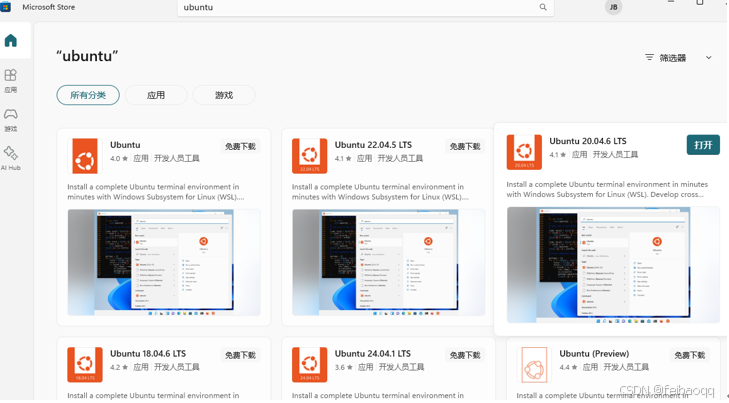Select the 应用 filter tab
Image resolution: width=729 pixels, height=403 pixels.
coord(156,95)
